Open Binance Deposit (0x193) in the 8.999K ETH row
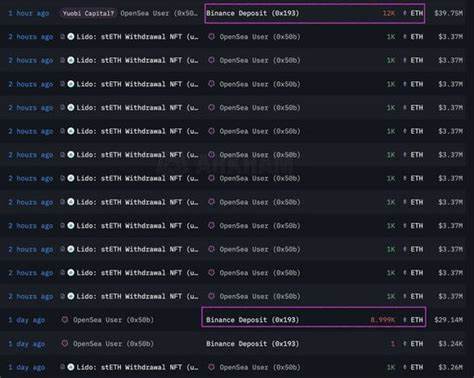This screenshot has height=378, width=474. pos(253,320)
